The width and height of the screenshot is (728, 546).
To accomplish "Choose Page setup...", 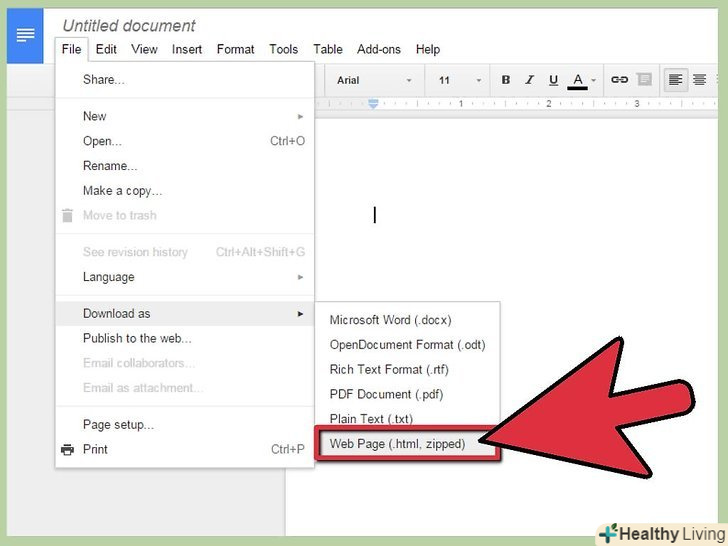I will tap(184, 424).
